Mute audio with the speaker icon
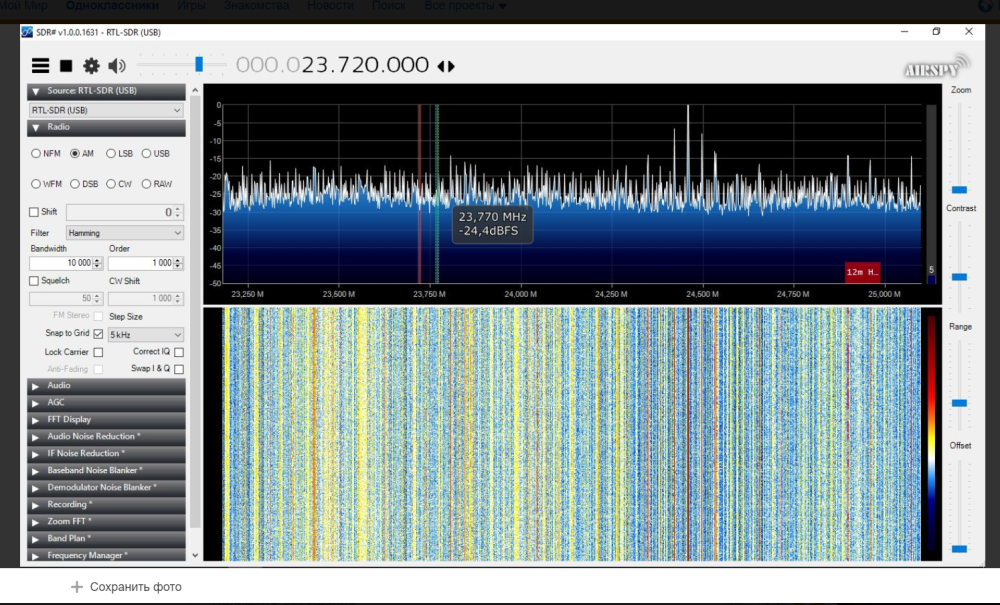This screenshot has width=1000, height=605. 117,66
